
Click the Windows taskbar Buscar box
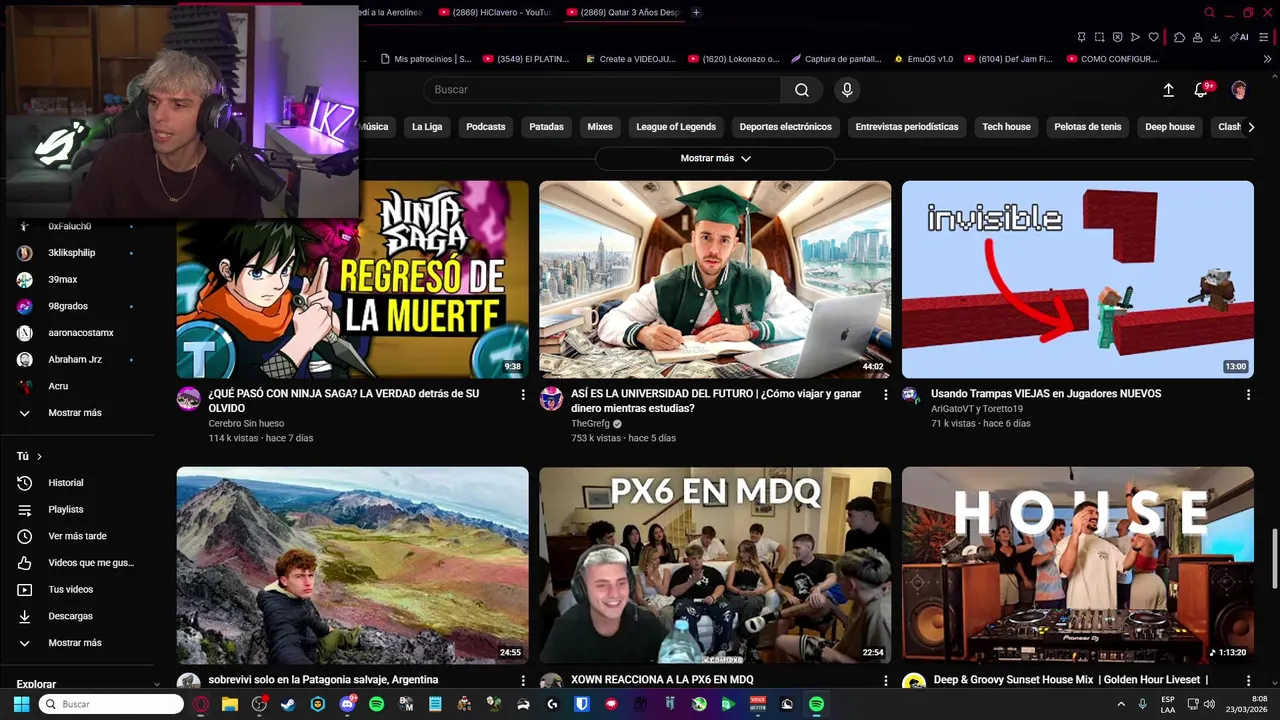pos(111,704)
